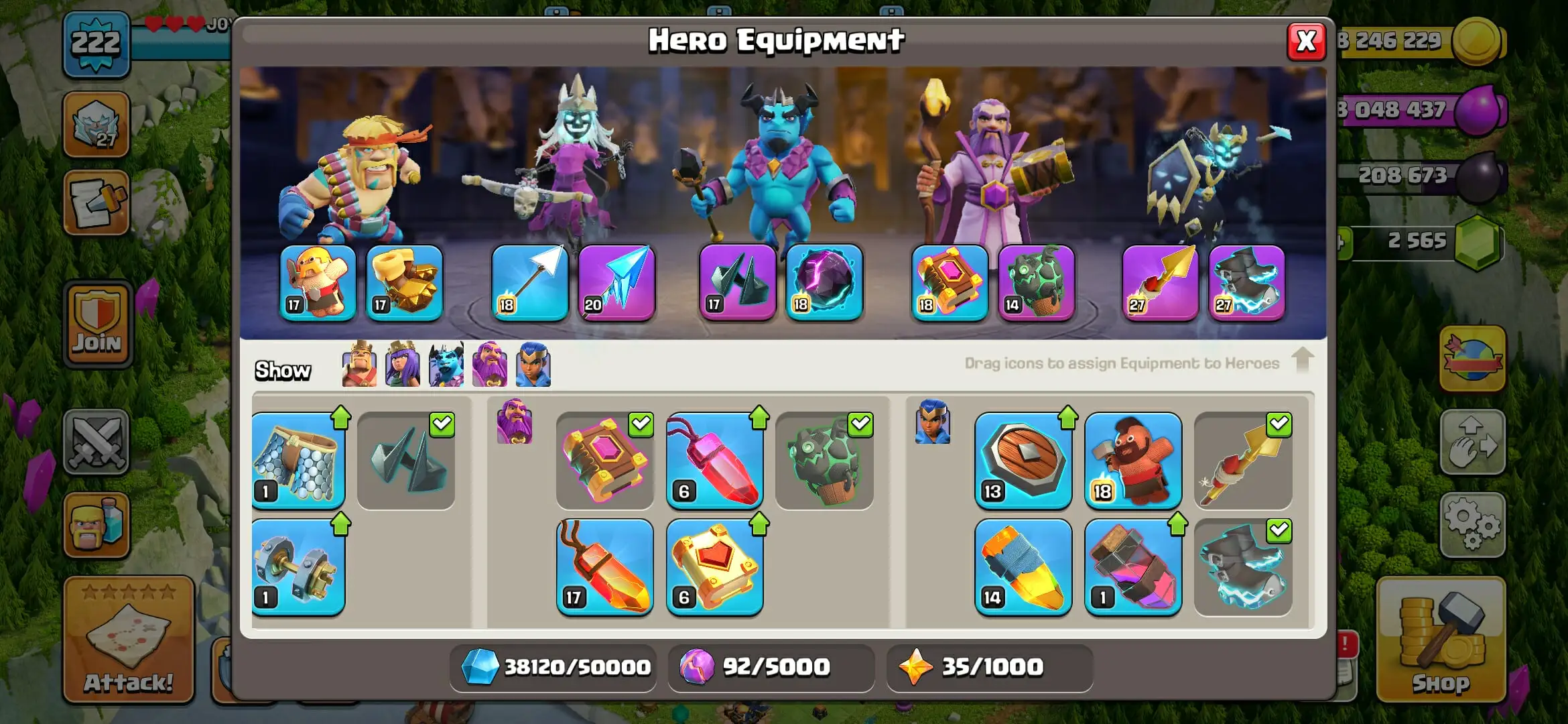Show only Royal Champion equipment
The width and height of the screenshot is (1568, 724).
tap(533, 365)
